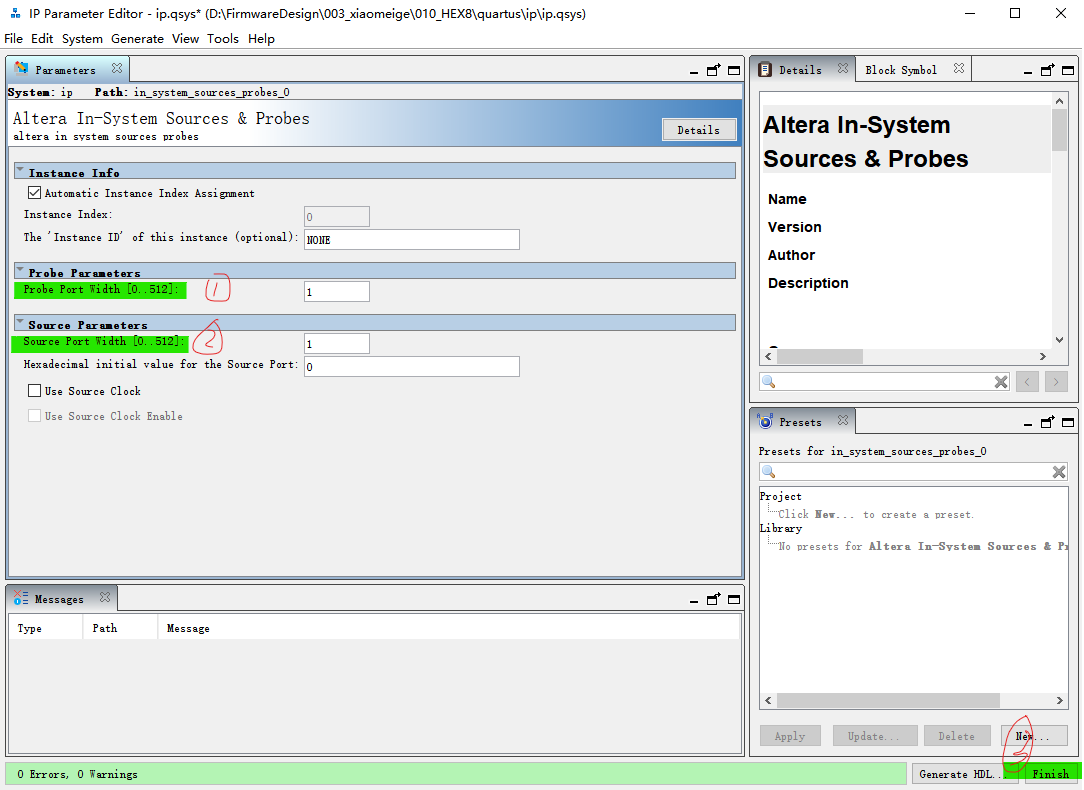Viewport: 1084px width, 790px height.
Task: Clear the Presets search box
Action: pyautogui.click(x=1059, y=471)
